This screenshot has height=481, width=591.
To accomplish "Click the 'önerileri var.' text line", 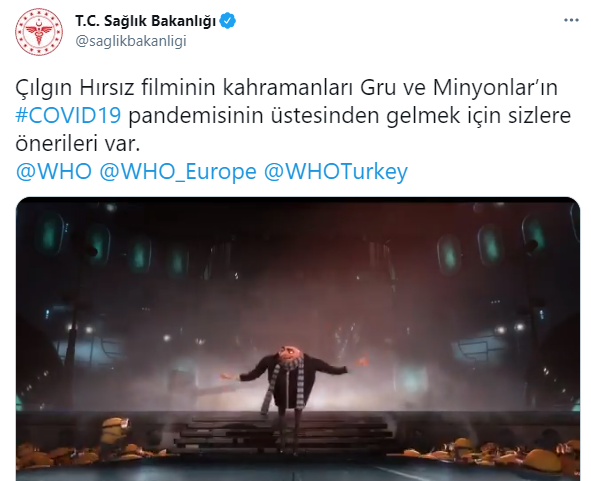I will (x=78, y=144).
